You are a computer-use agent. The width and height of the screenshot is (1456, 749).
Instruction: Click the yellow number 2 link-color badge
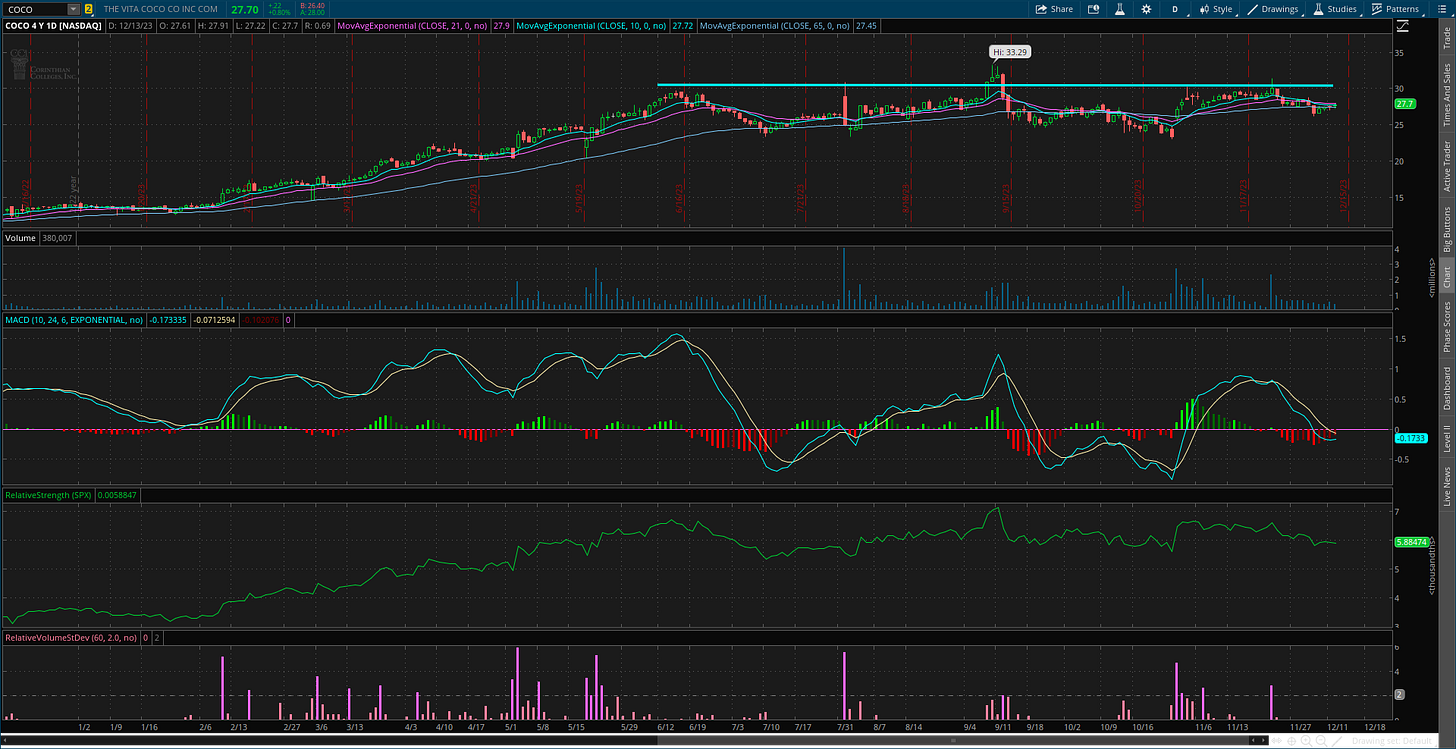click(x=89, y=9)
